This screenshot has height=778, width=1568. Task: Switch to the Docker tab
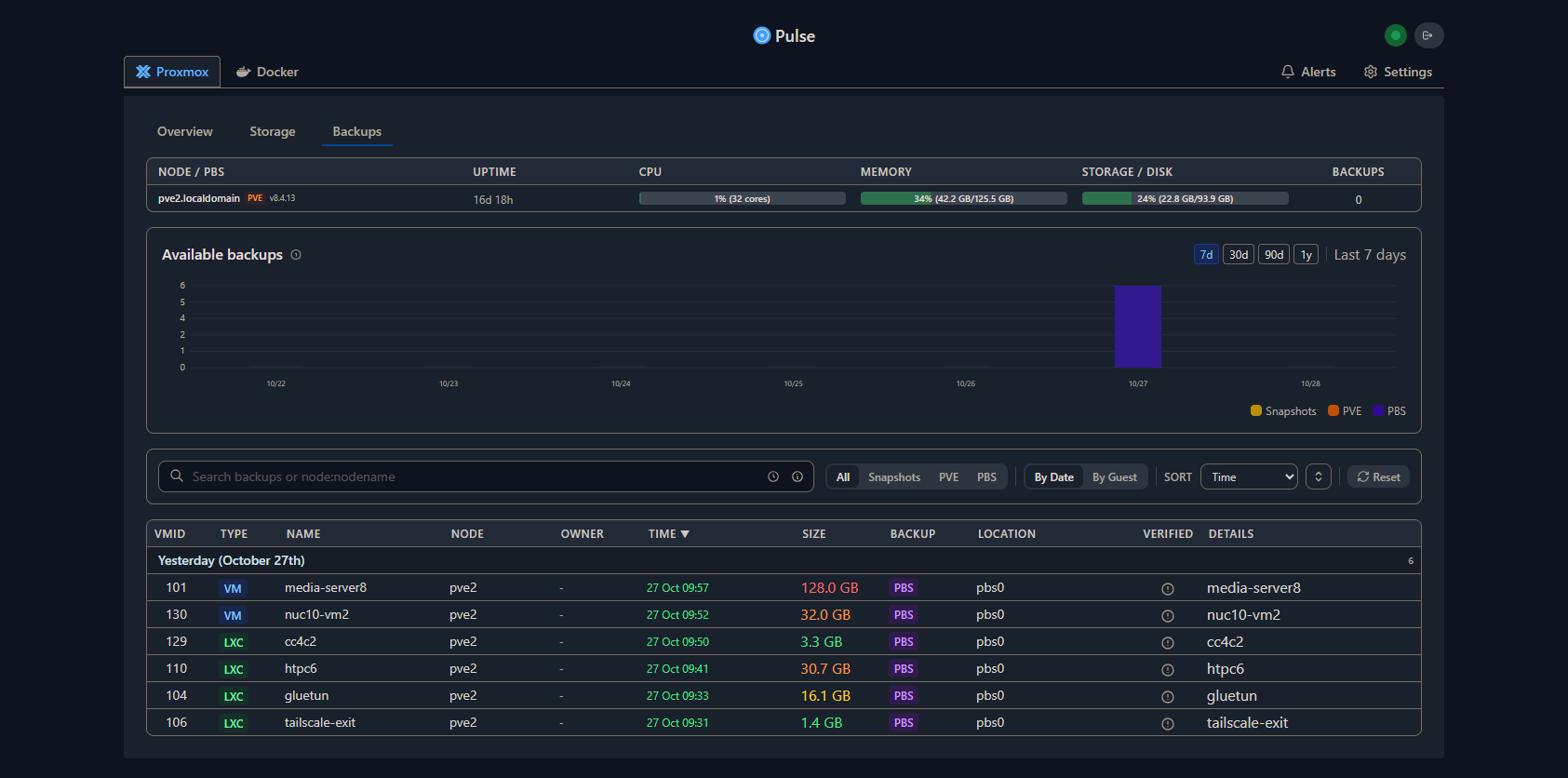coord(267,72)
